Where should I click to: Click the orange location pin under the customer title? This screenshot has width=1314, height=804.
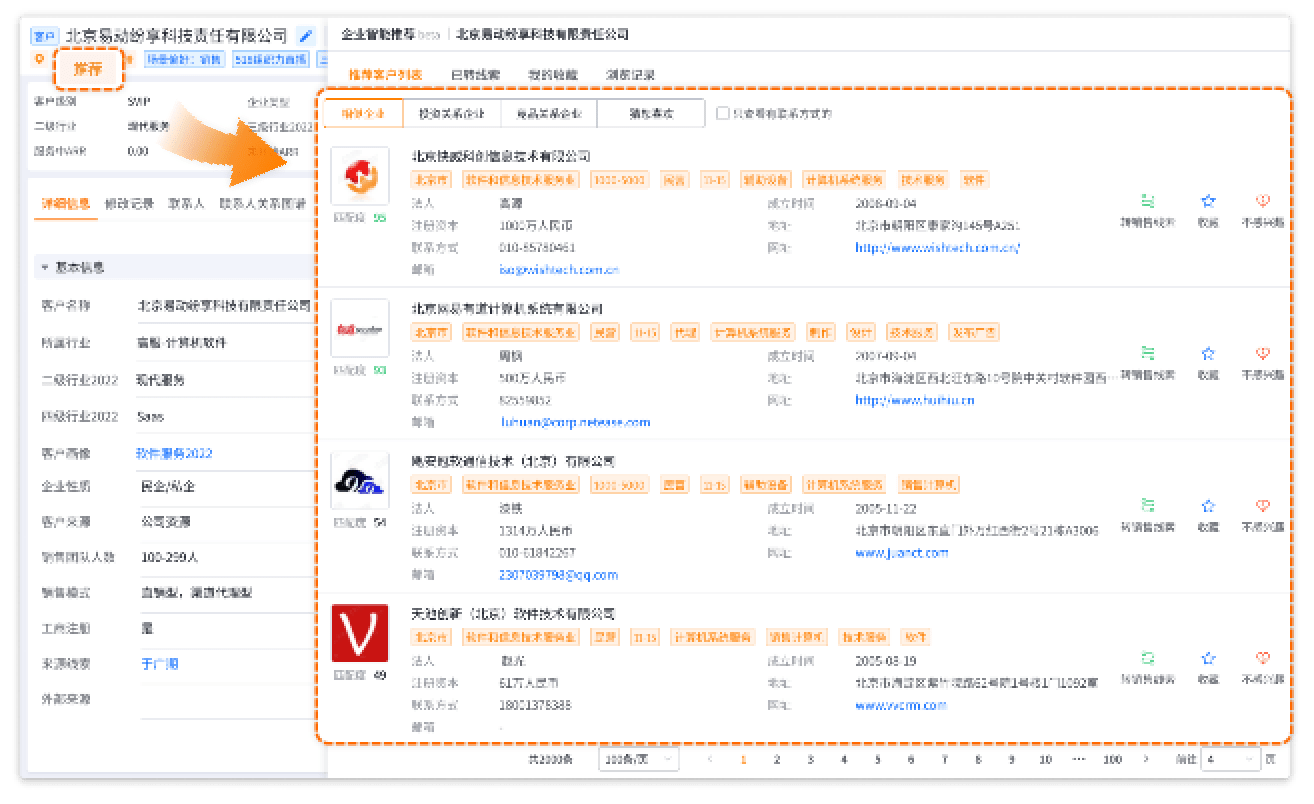tap(39, 59)
